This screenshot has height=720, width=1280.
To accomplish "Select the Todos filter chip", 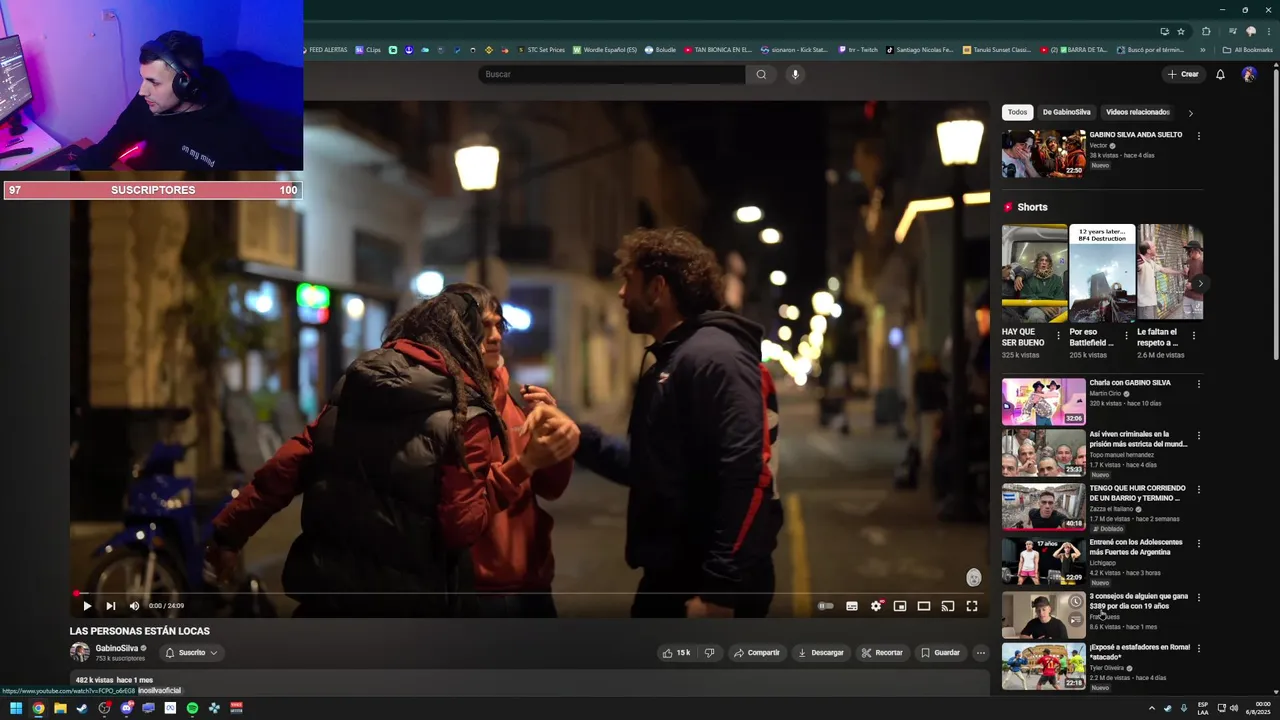I will click(x=1017, y=112).
